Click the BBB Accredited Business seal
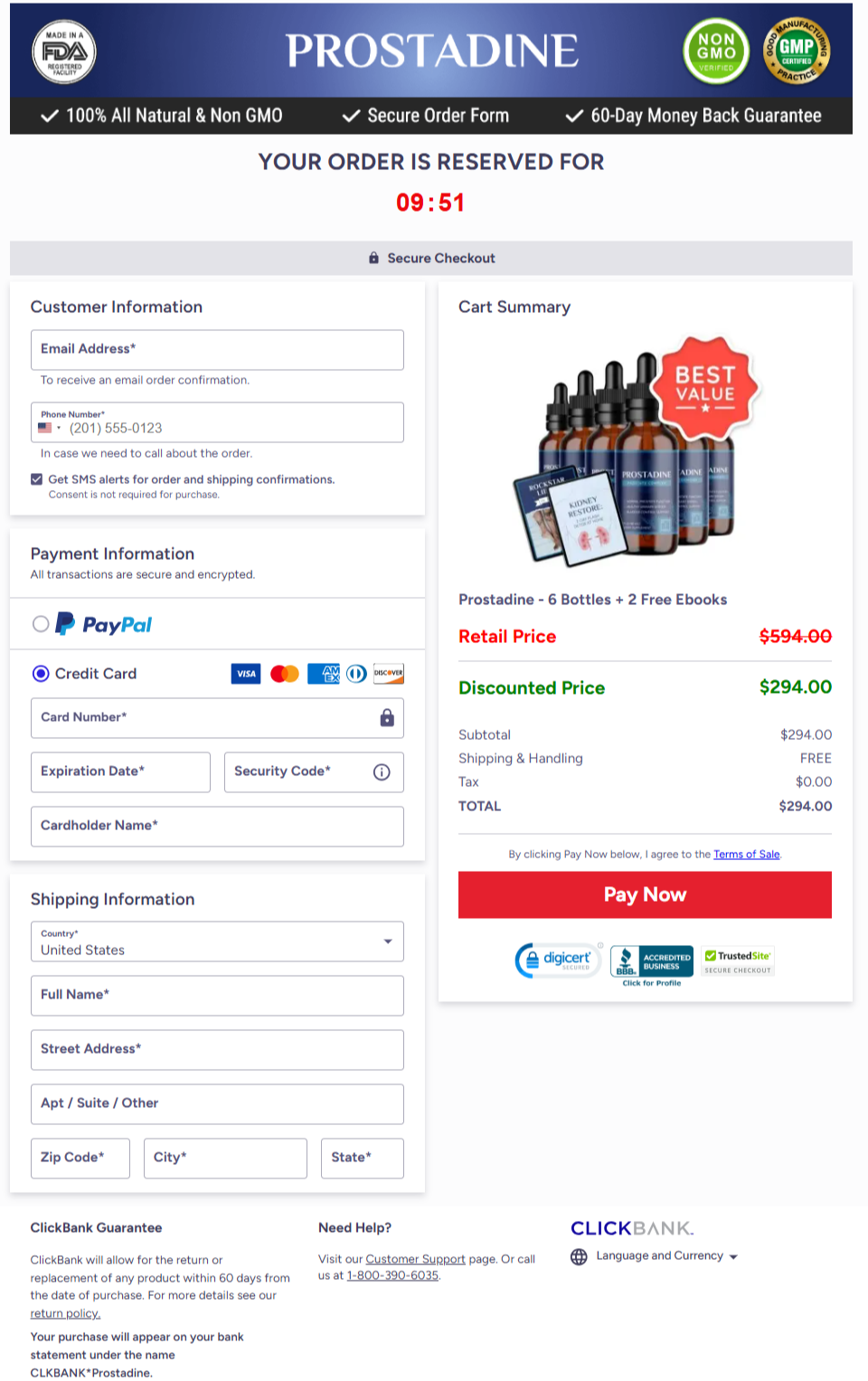The width and height of the screenshot is (868, 1381). click(x=651, y=960)
